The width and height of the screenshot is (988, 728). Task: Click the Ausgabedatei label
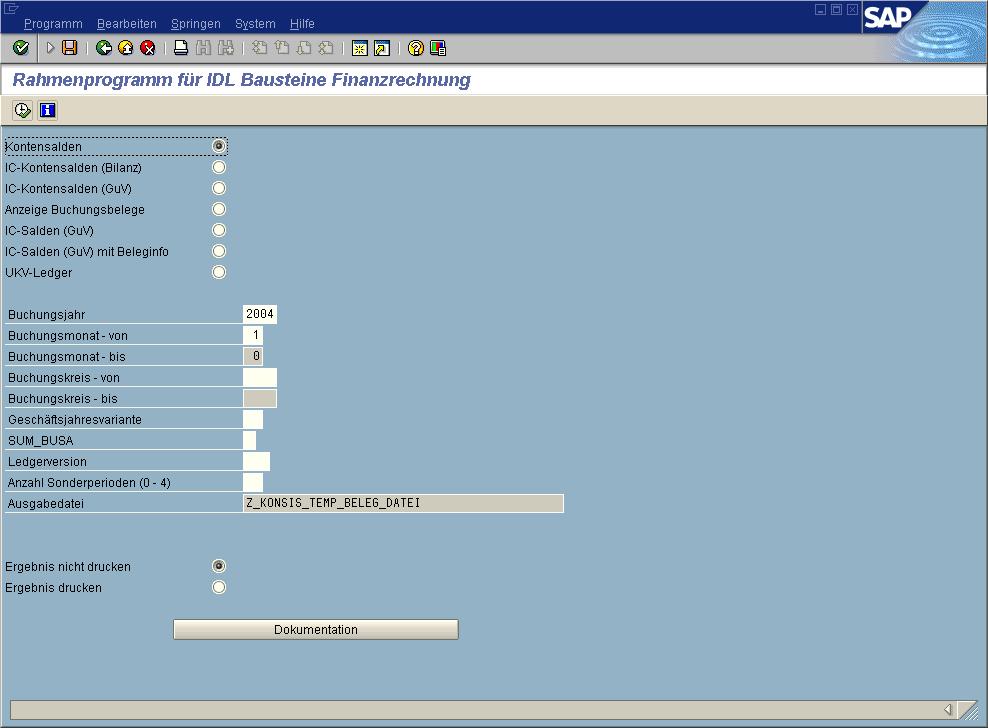45,504
